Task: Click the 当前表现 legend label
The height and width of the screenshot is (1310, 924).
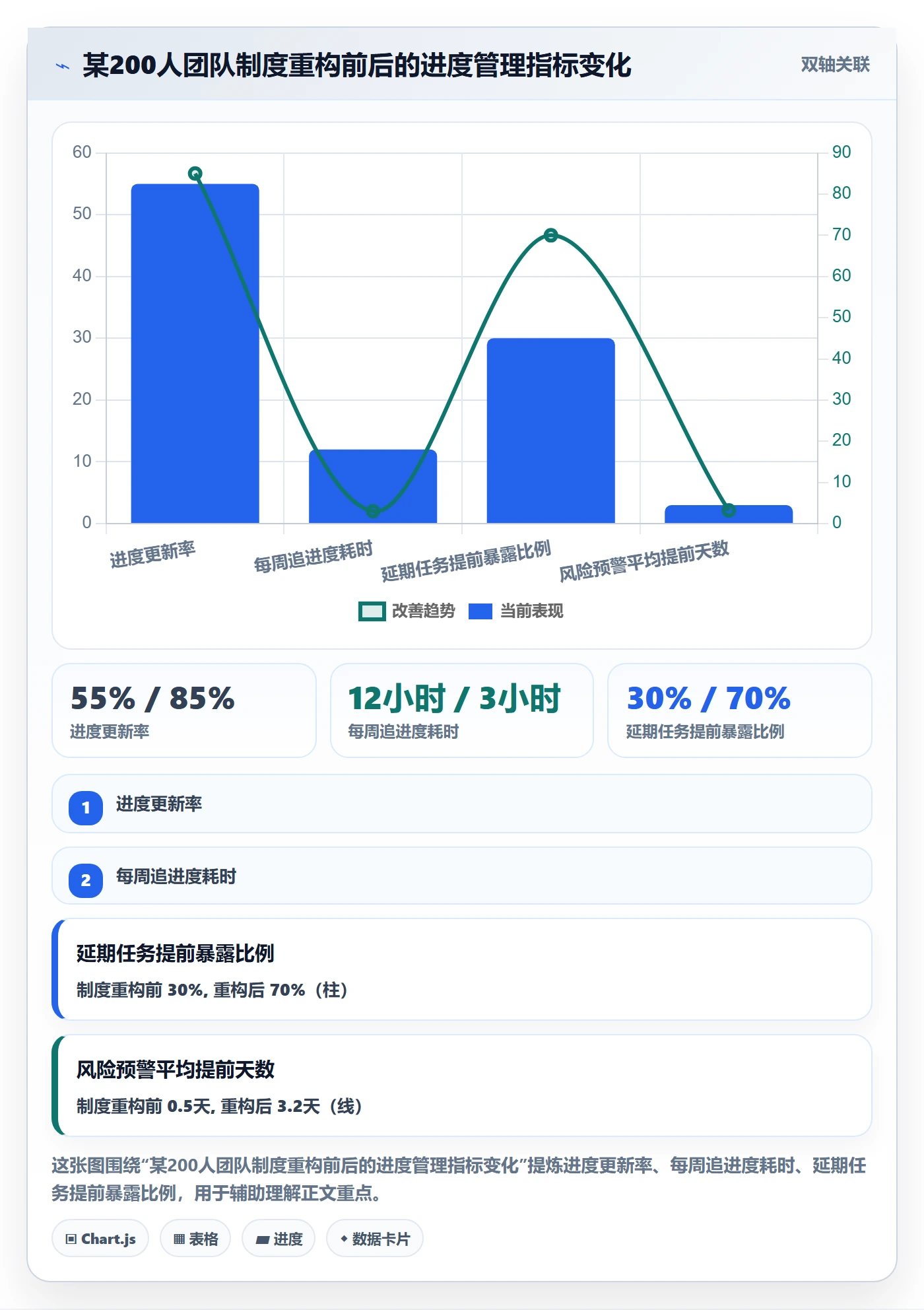Action: click(x=532, y=611)
